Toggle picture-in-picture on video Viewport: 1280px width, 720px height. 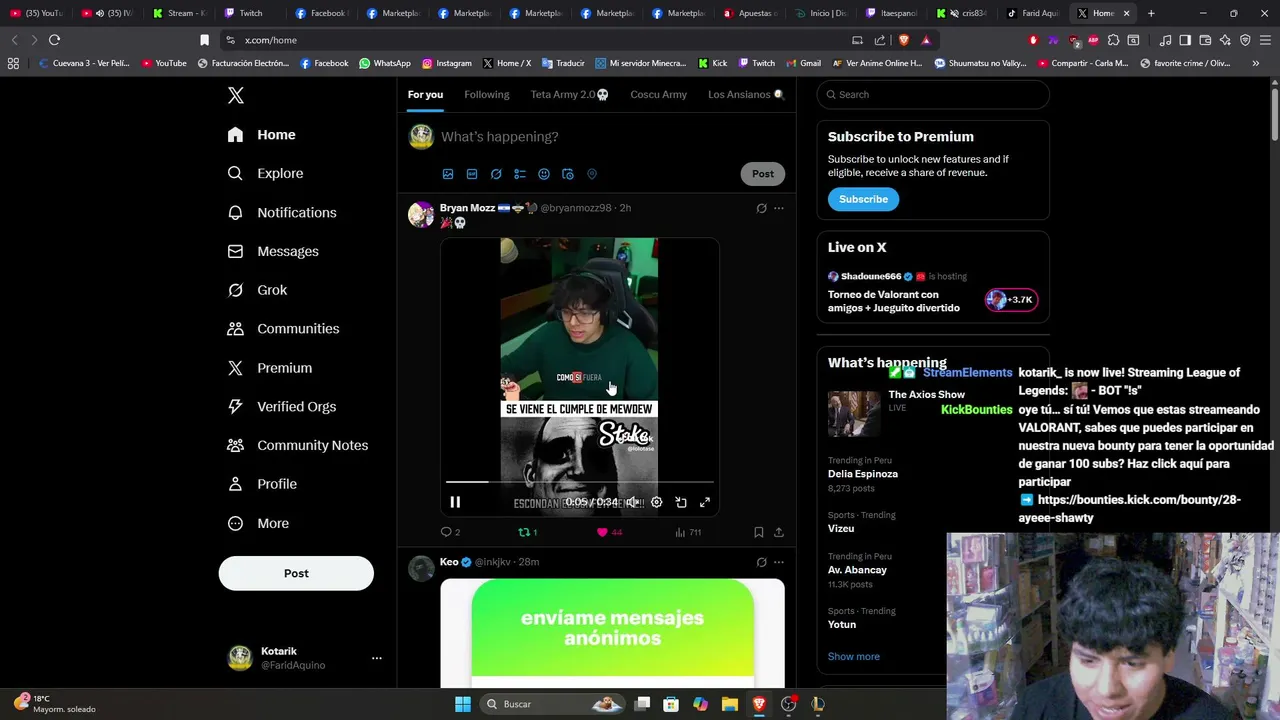[x=681, y=502]
